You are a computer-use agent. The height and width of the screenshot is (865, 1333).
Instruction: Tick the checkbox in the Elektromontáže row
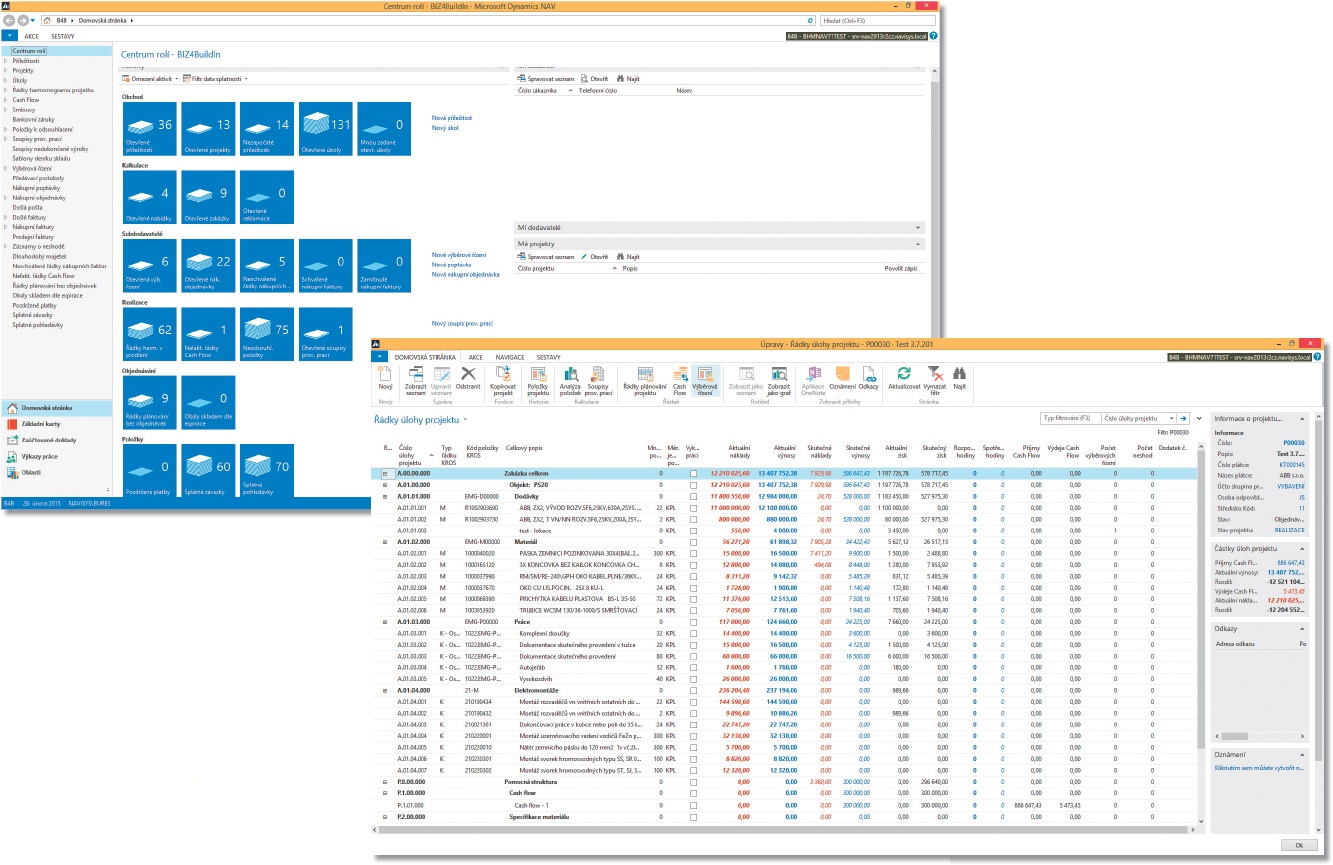coord(693,690)
